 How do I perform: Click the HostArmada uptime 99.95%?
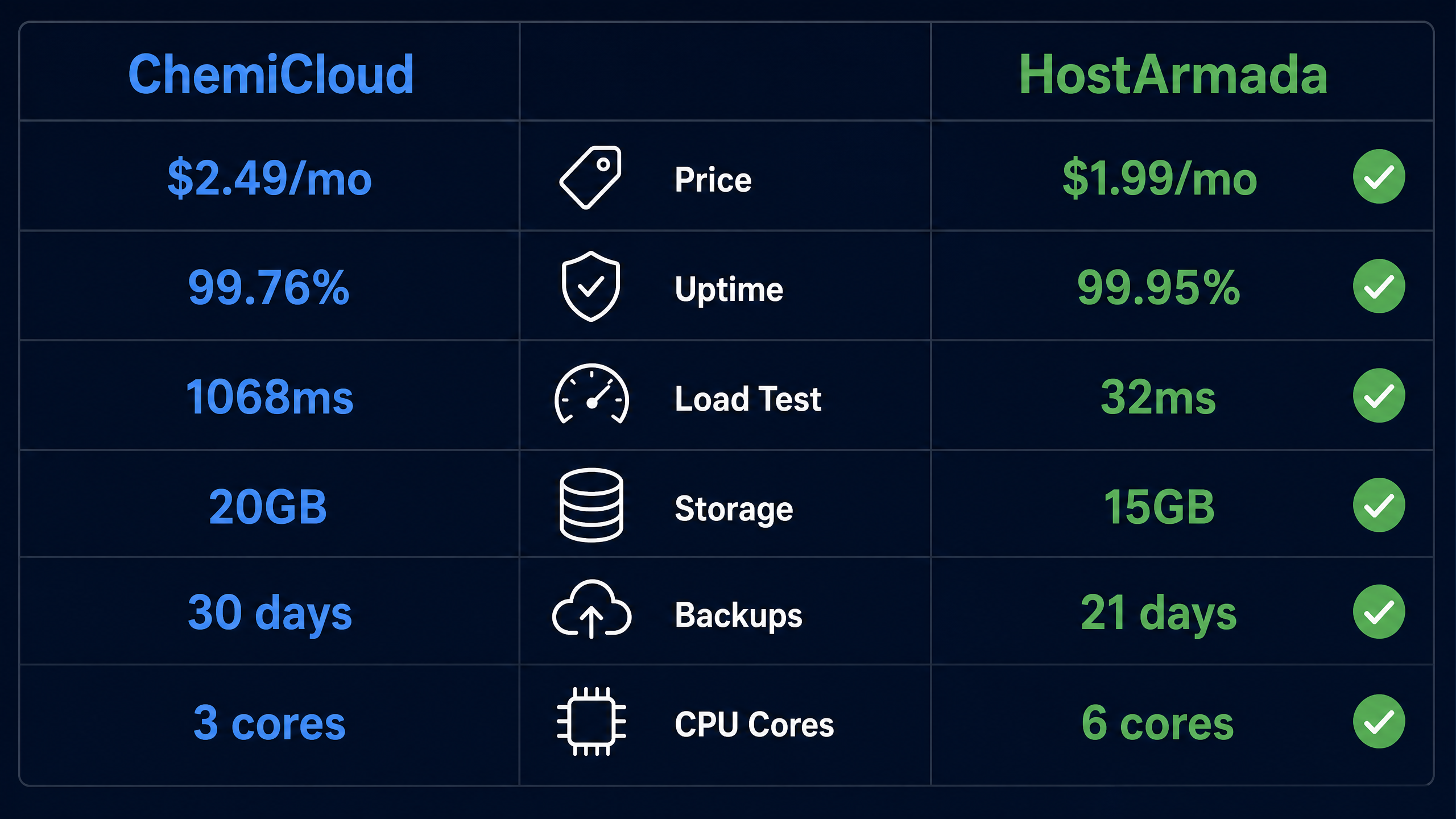coord(1159,287)
